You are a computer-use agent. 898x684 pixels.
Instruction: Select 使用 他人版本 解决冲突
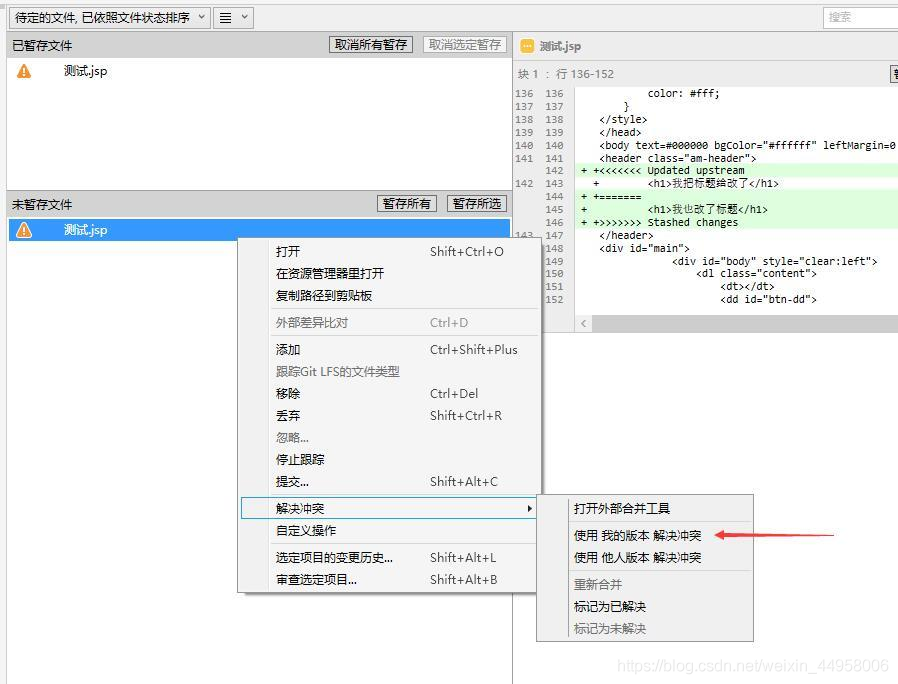(x=637, y=558)
